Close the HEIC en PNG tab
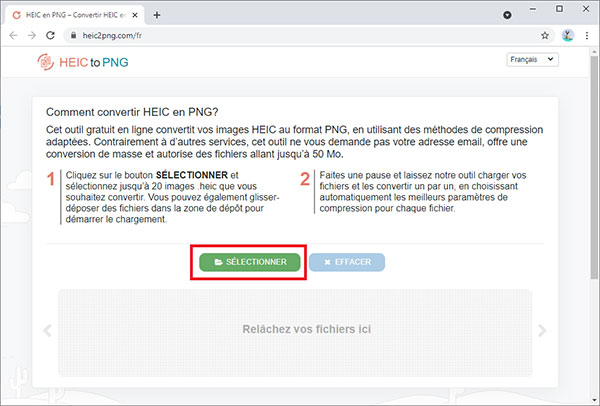Viewport: 600px width, 406px height. click(135, 15)
